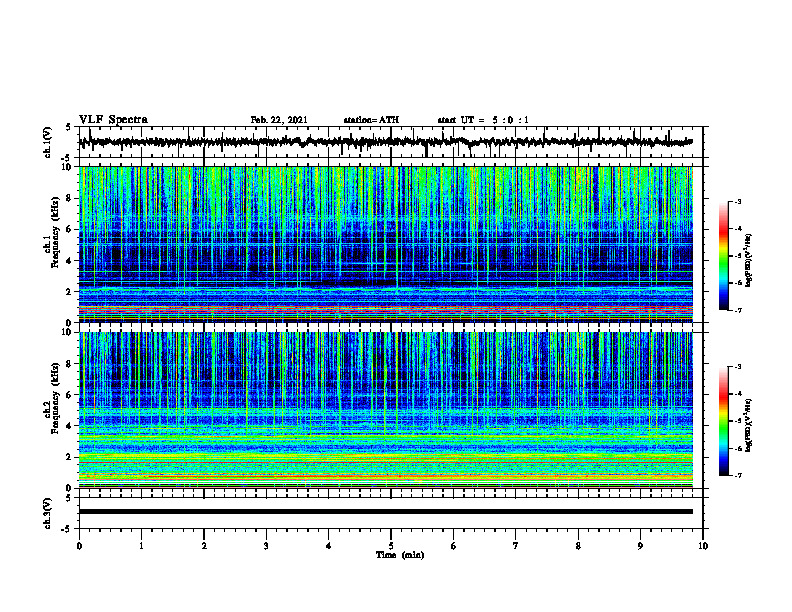Click the ch.1 spectrogram panel
This screenshot has height=612, width=792.
(x=386, y=244)
